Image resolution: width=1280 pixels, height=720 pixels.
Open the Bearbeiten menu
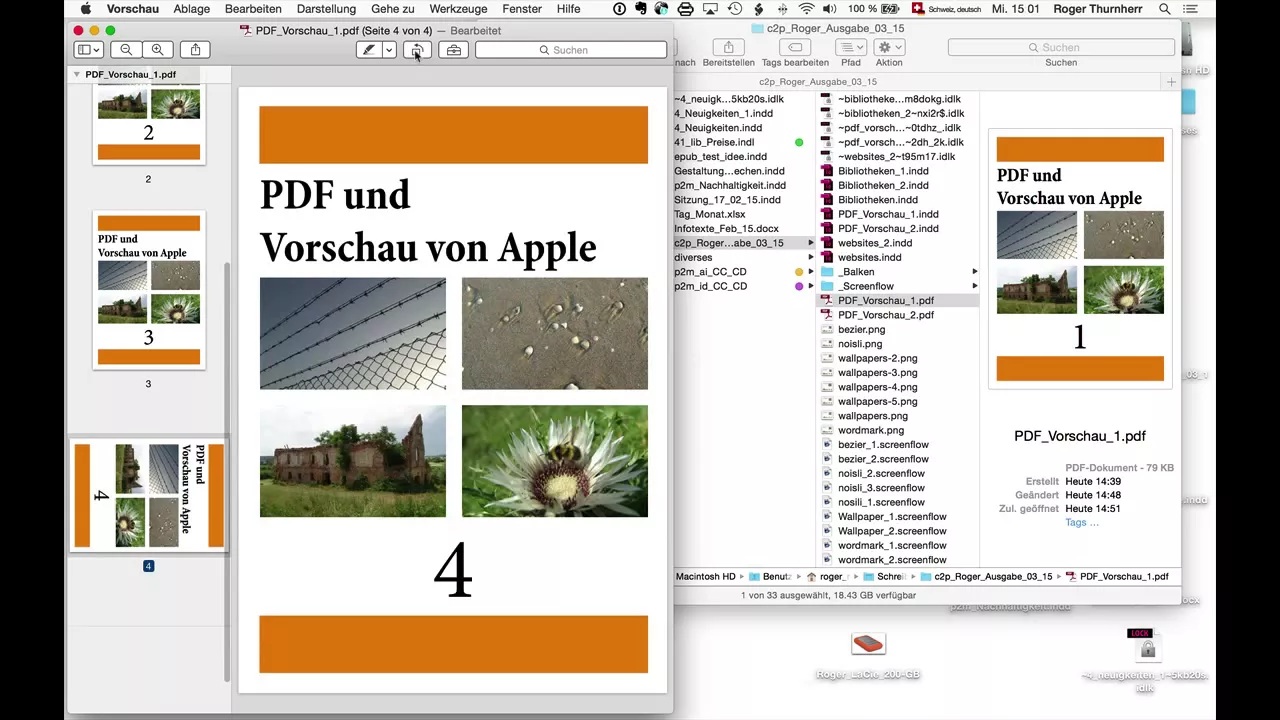pos(253,9)
